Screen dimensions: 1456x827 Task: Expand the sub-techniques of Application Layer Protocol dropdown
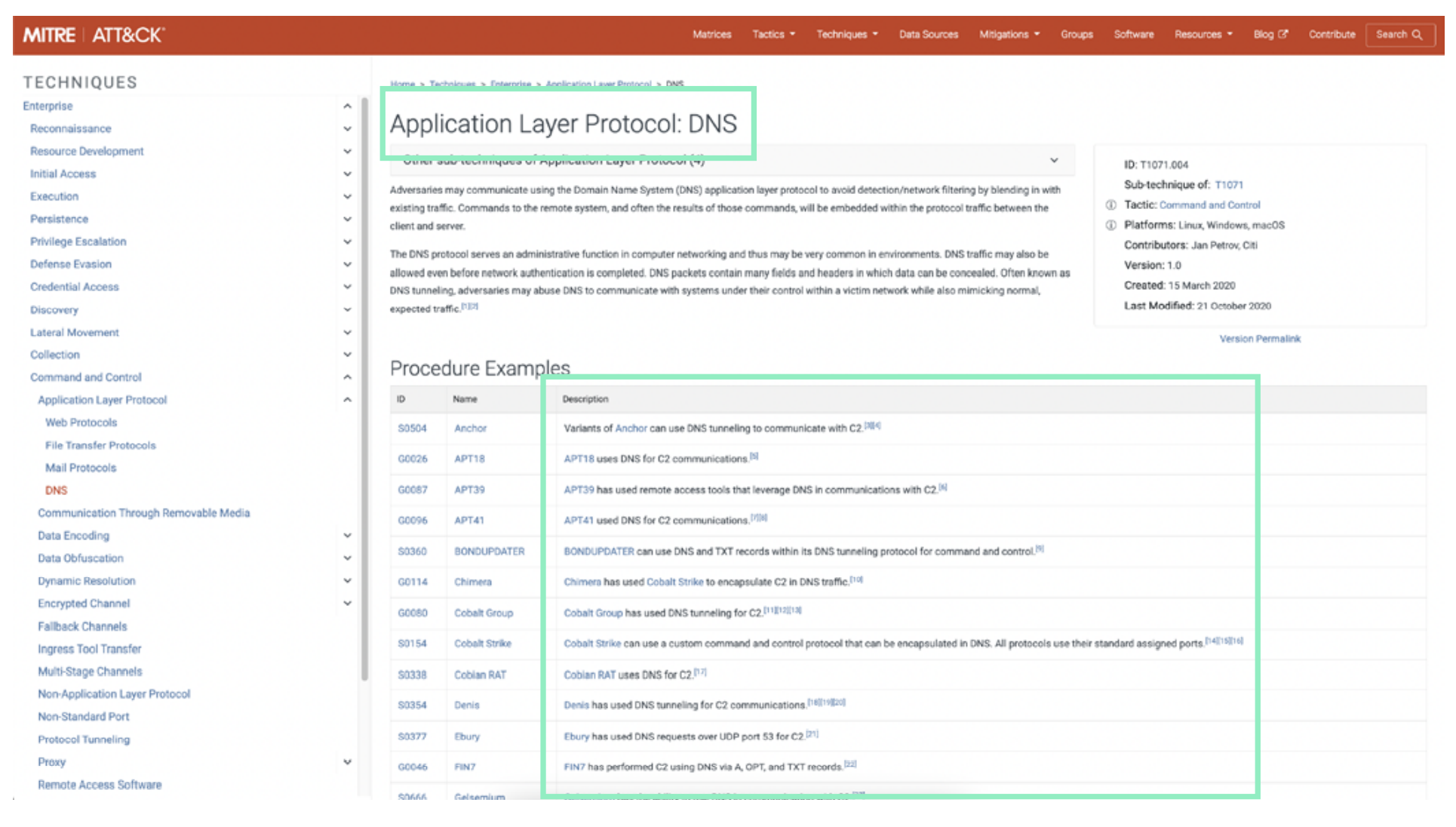(1054, 160)
